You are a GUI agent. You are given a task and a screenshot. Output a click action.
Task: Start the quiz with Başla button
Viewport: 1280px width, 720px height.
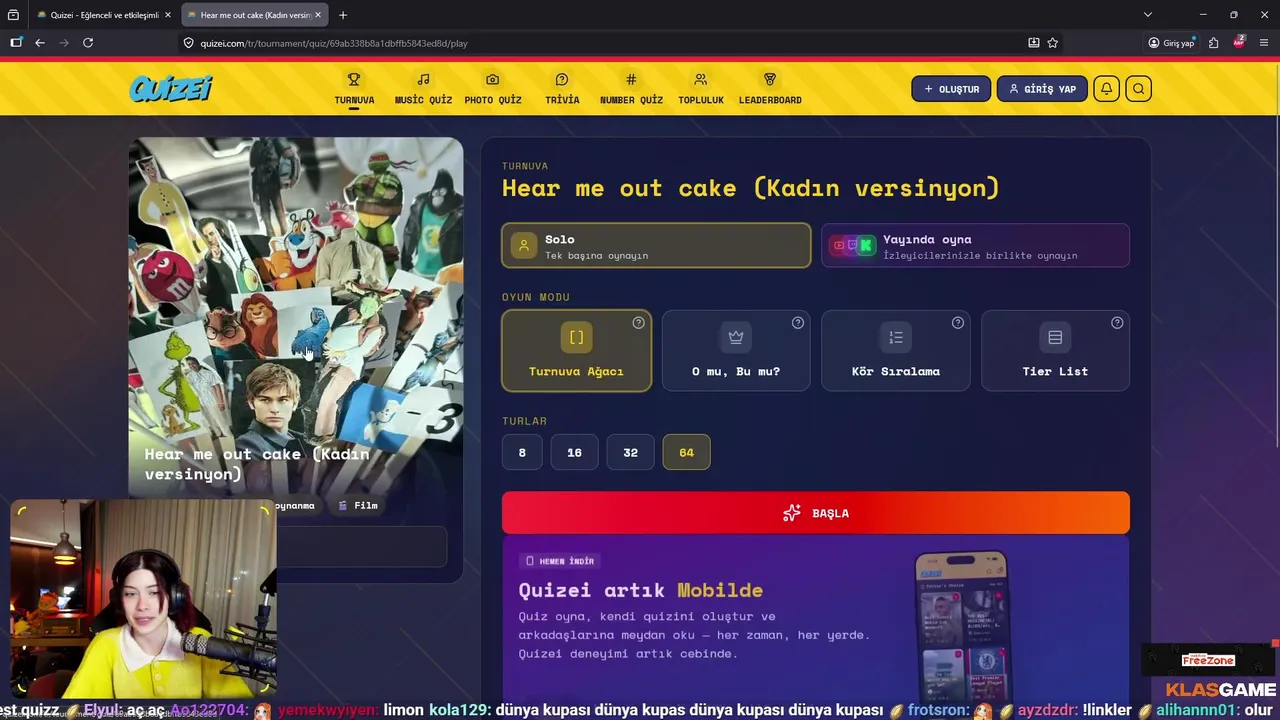(816, 513)
